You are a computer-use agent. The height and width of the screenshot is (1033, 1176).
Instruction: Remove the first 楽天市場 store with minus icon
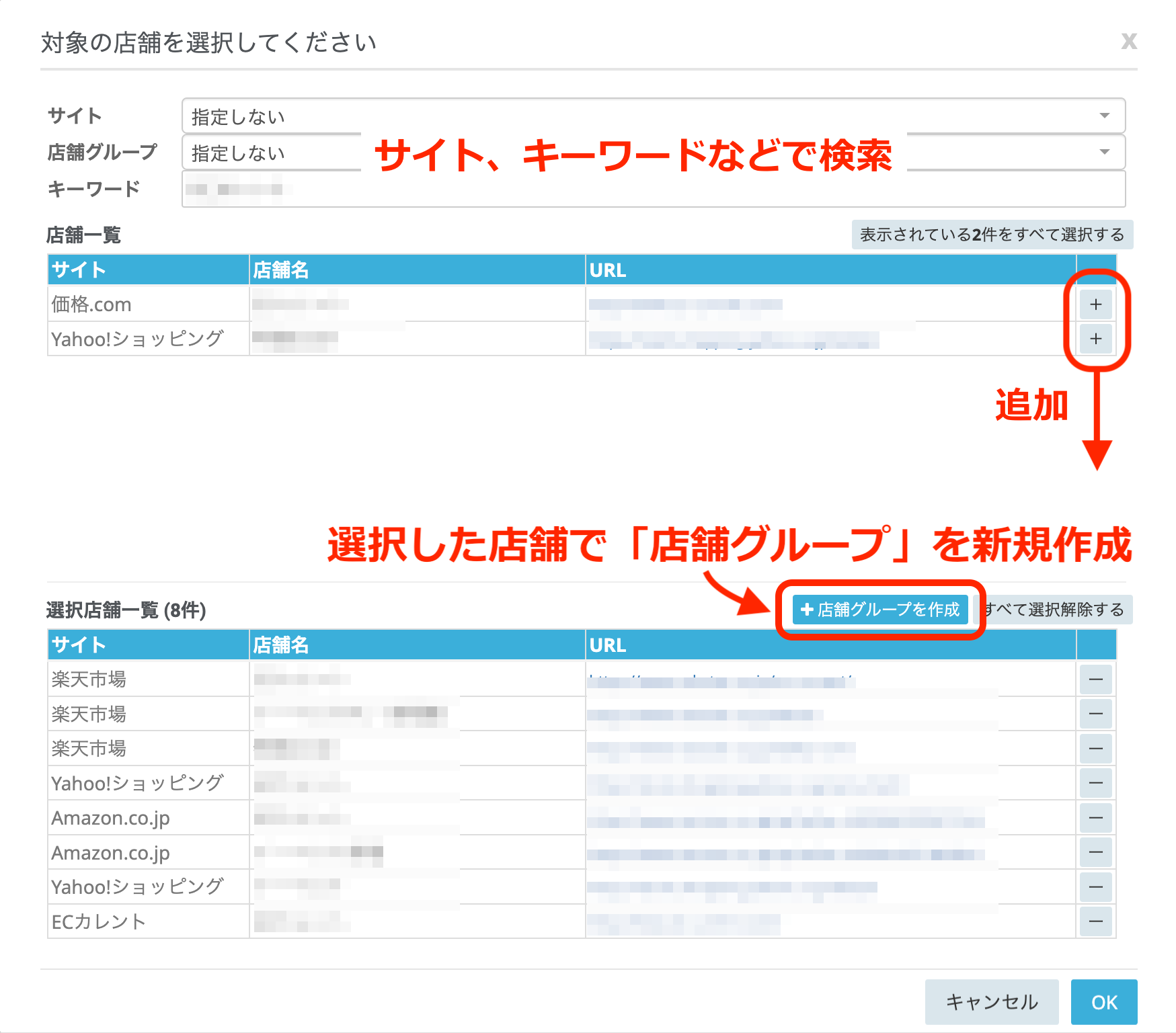coord(1095,679)
